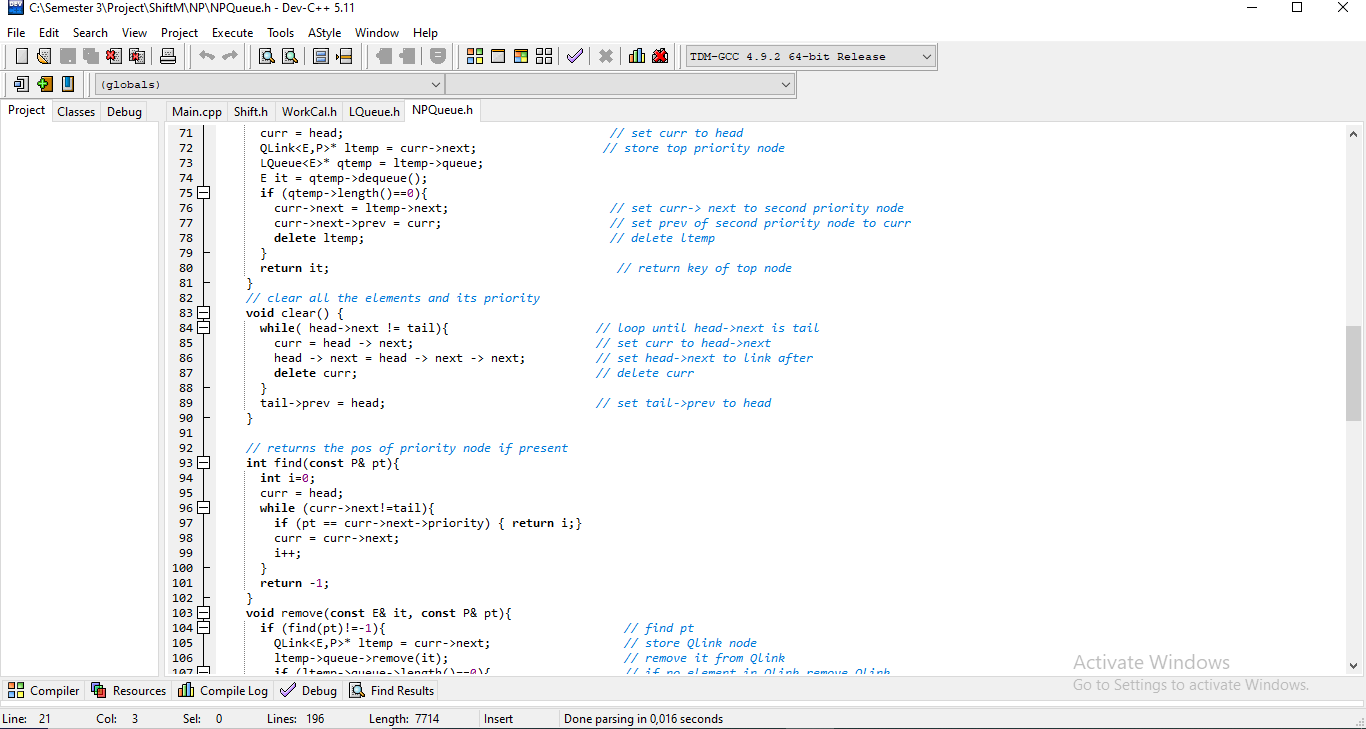
Task: Click the Goto Bookmarks icon
Action: (67, 84)
